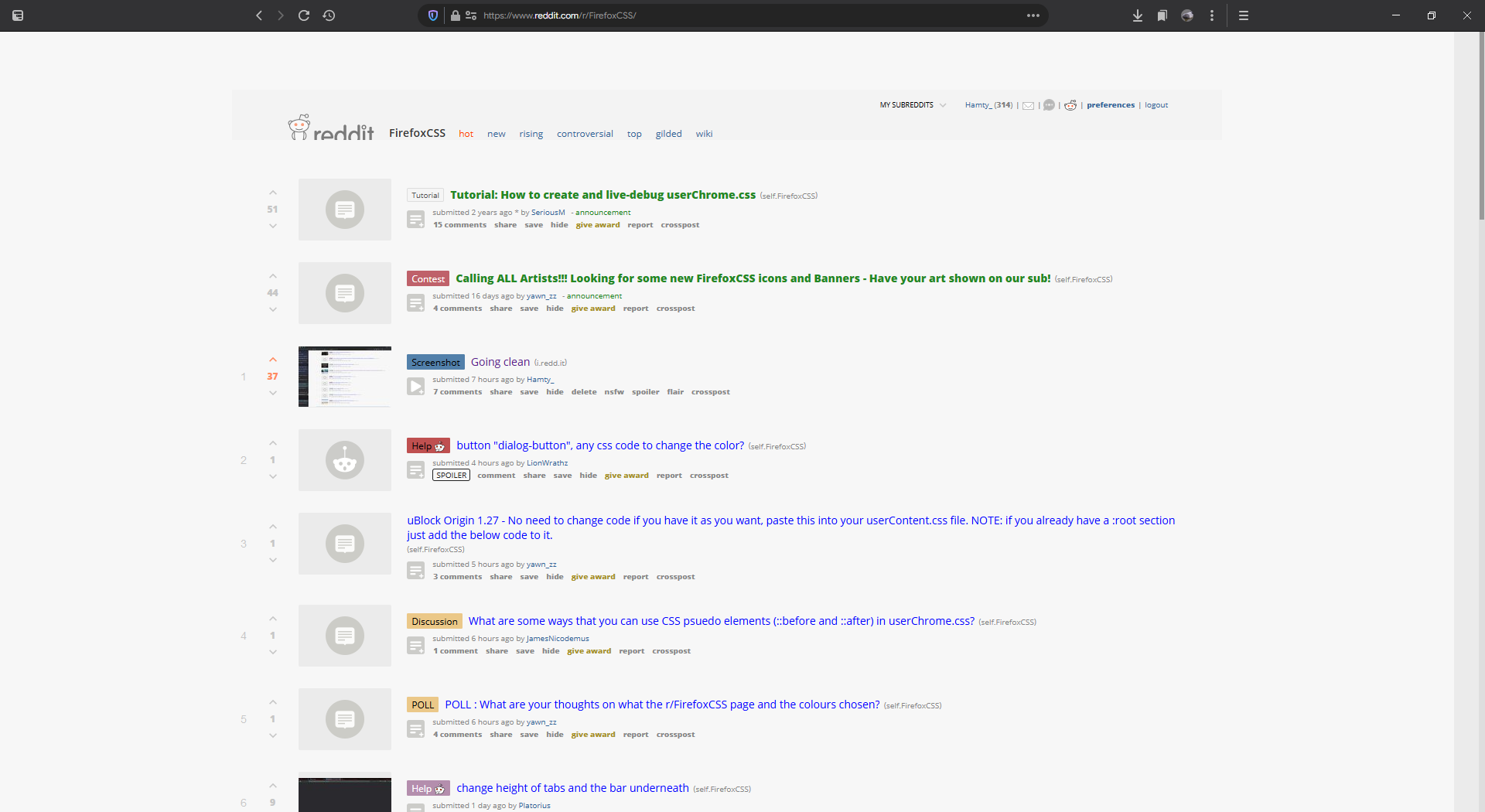Screen dimensions: 1485x812
Task: Expand the uBlock Origin post text icon
Action: click(x=416, y=571)
